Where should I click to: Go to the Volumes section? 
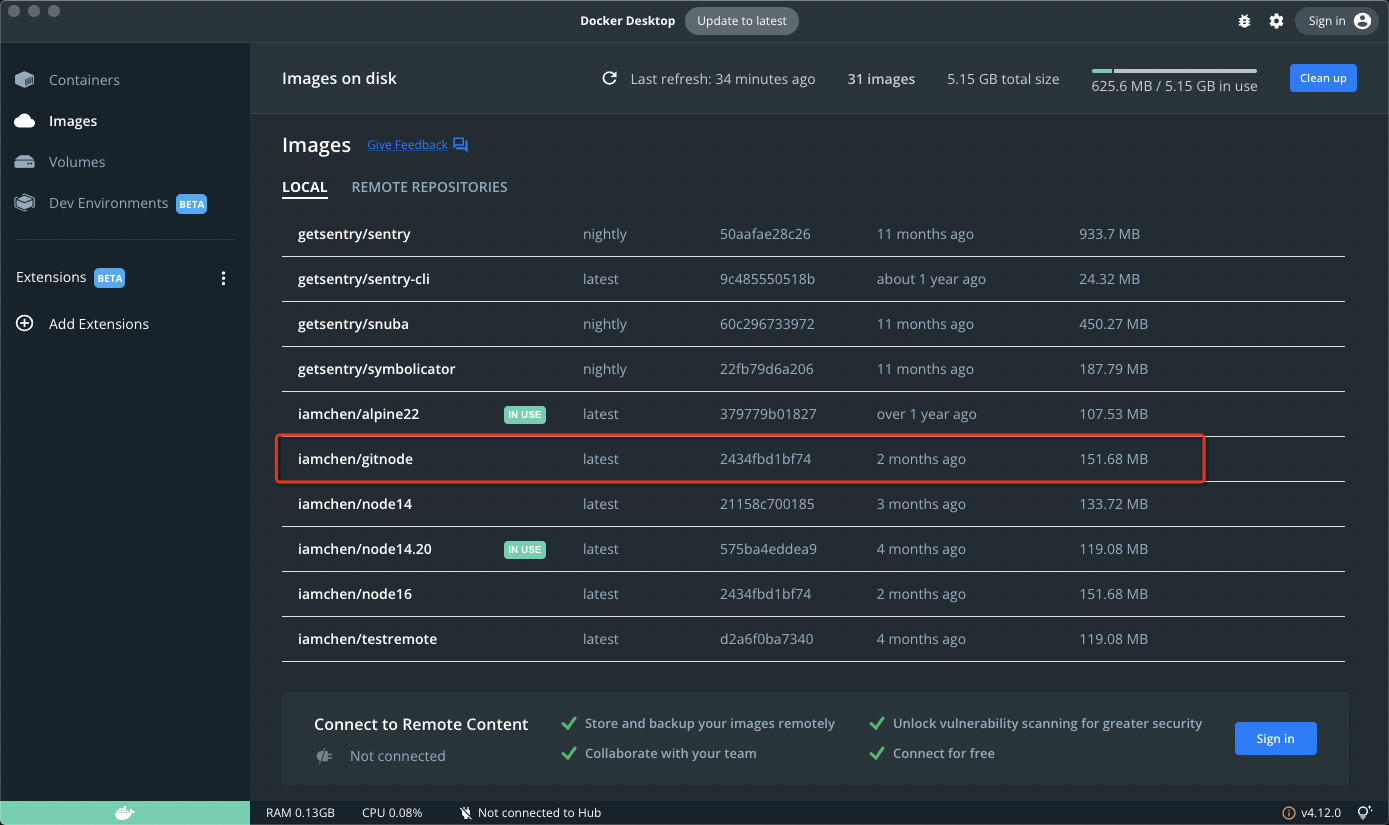(77, 162)
